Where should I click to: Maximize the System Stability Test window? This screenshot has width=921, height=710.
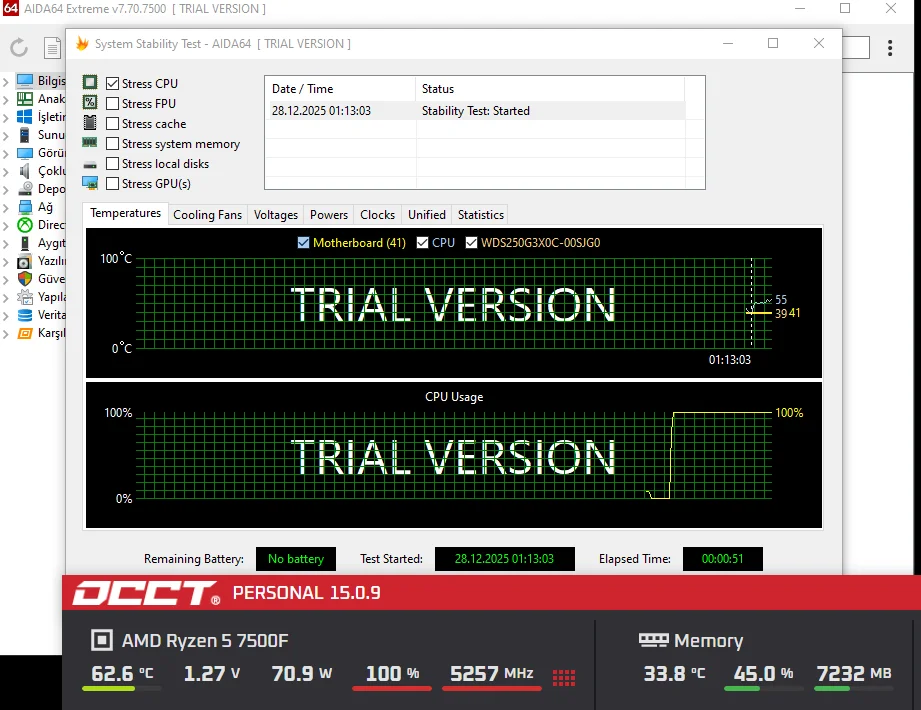pyautogui.click(x=773, y=43)
